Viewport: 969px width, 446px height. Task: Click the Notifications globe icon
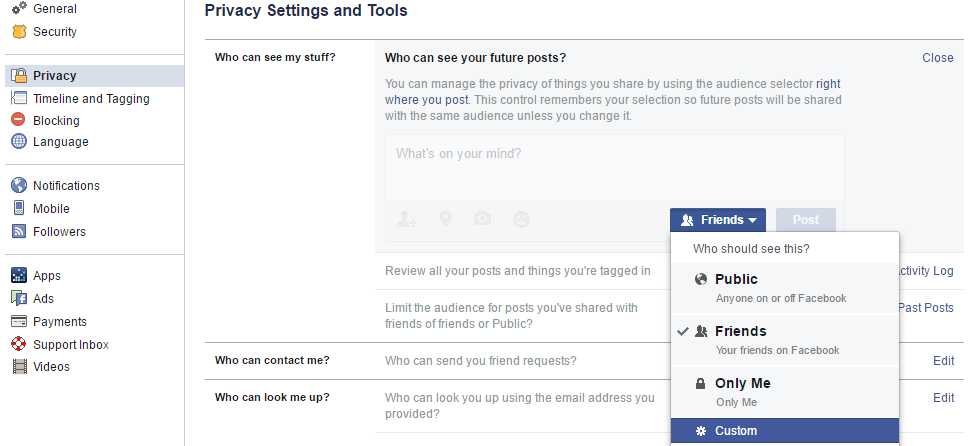coord(18,185)
